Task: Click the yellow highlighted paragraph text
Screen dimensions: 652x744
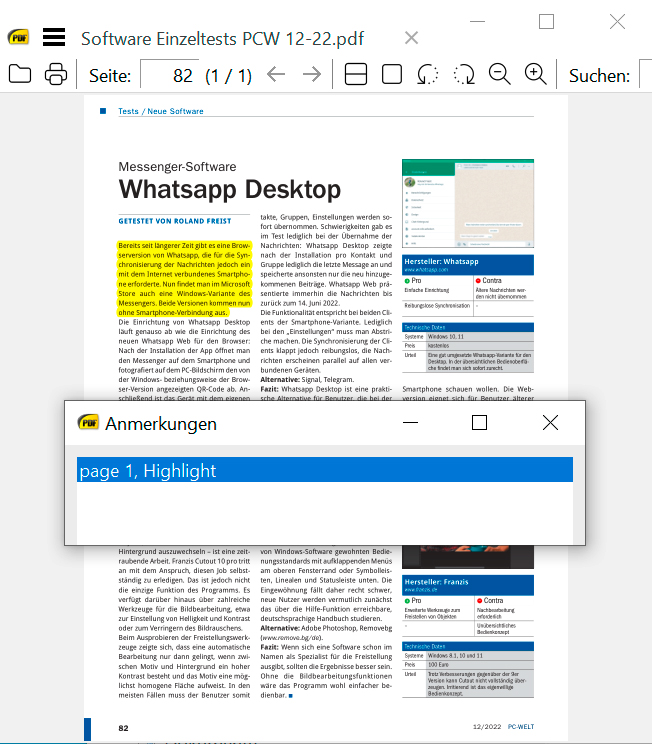Action: (184, 279)
